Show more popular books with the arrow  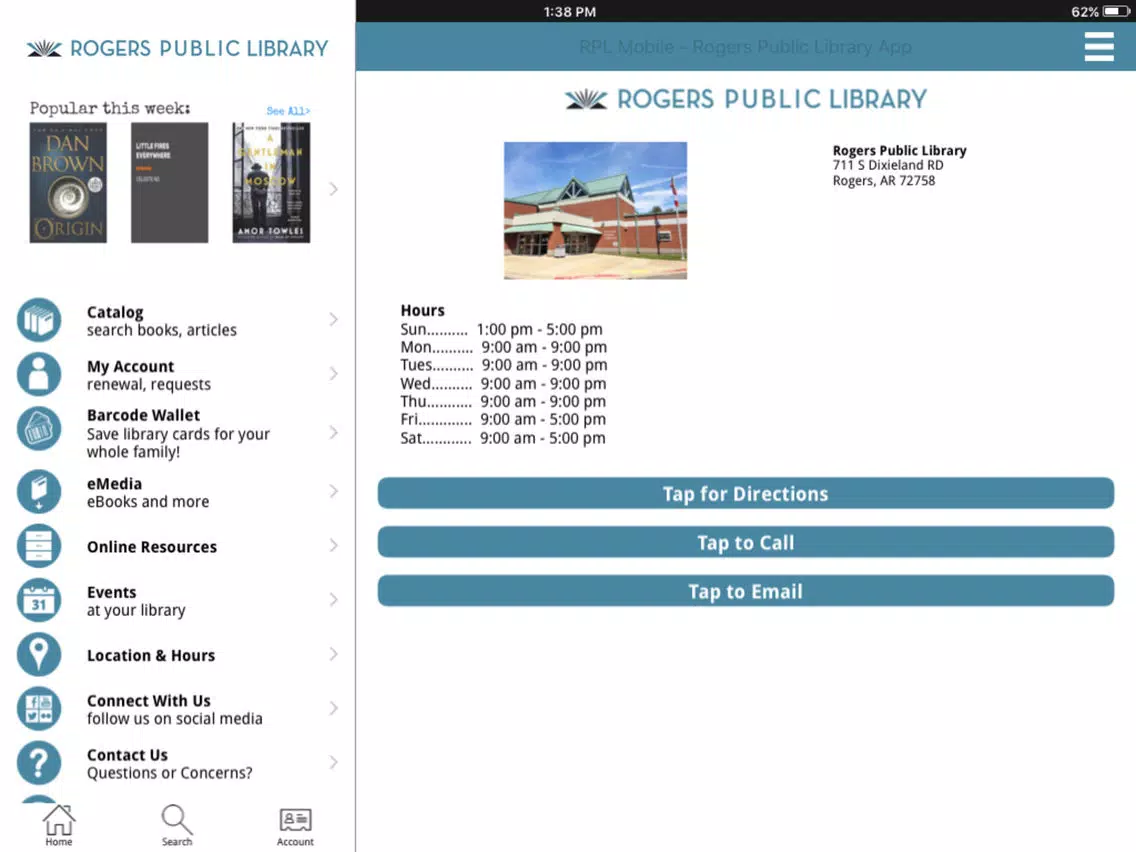tap(333, 189)
